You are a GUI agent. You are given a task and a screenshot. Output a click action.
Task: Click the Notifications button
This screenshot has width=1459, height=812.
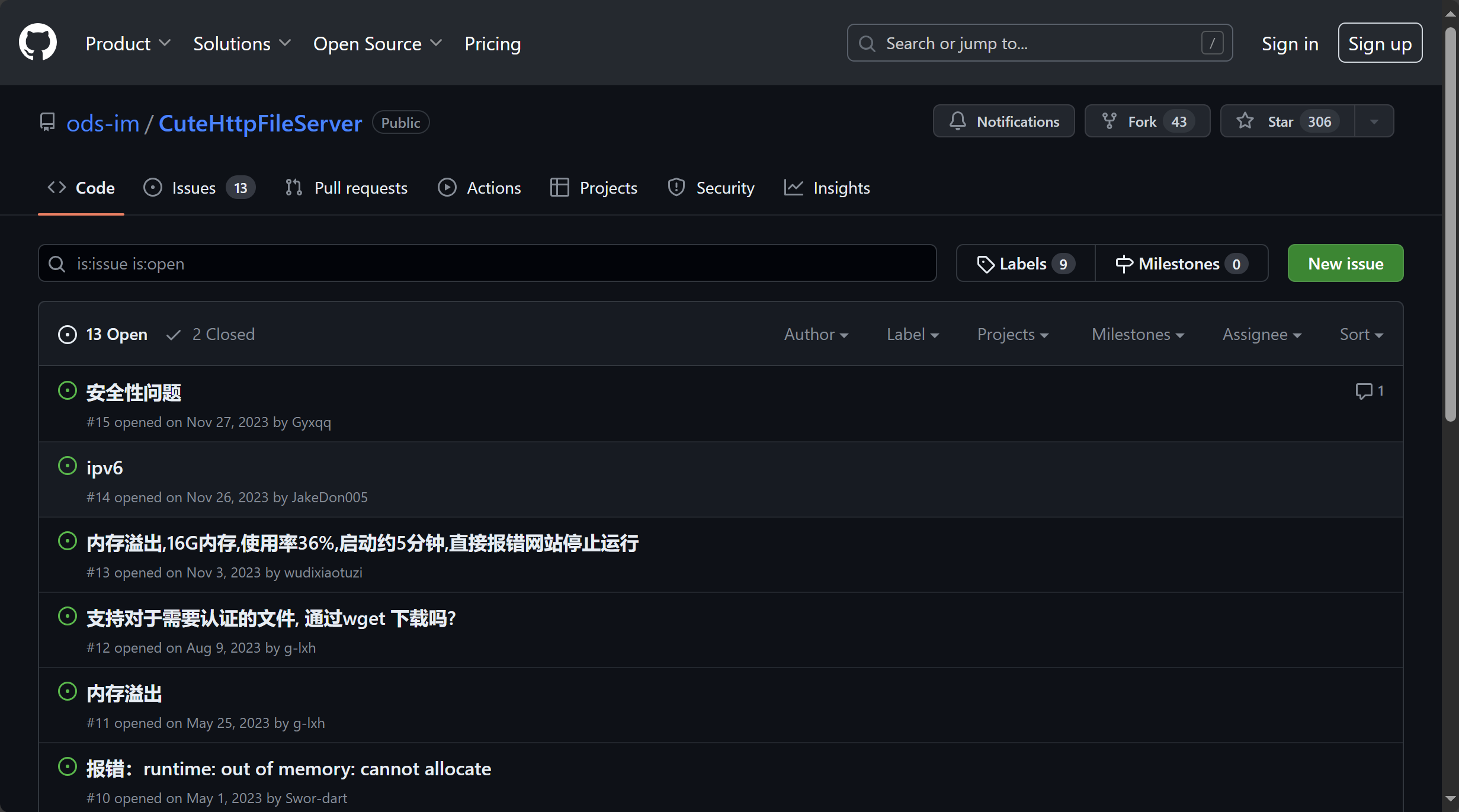1003,121
